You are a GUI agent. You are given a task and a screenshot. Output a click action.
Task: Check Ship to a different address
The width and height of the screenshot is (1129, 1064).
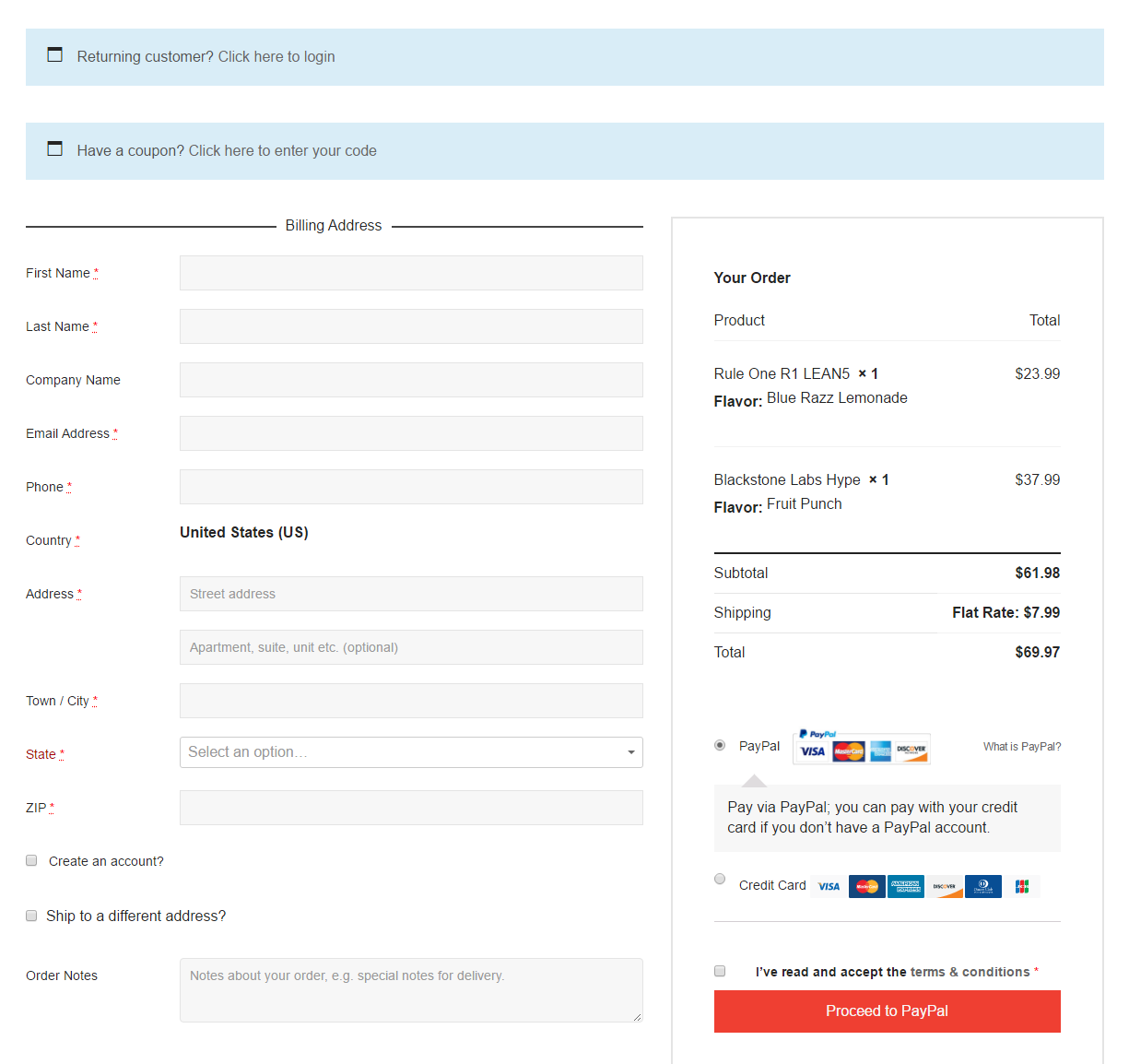tap(31, 916)
